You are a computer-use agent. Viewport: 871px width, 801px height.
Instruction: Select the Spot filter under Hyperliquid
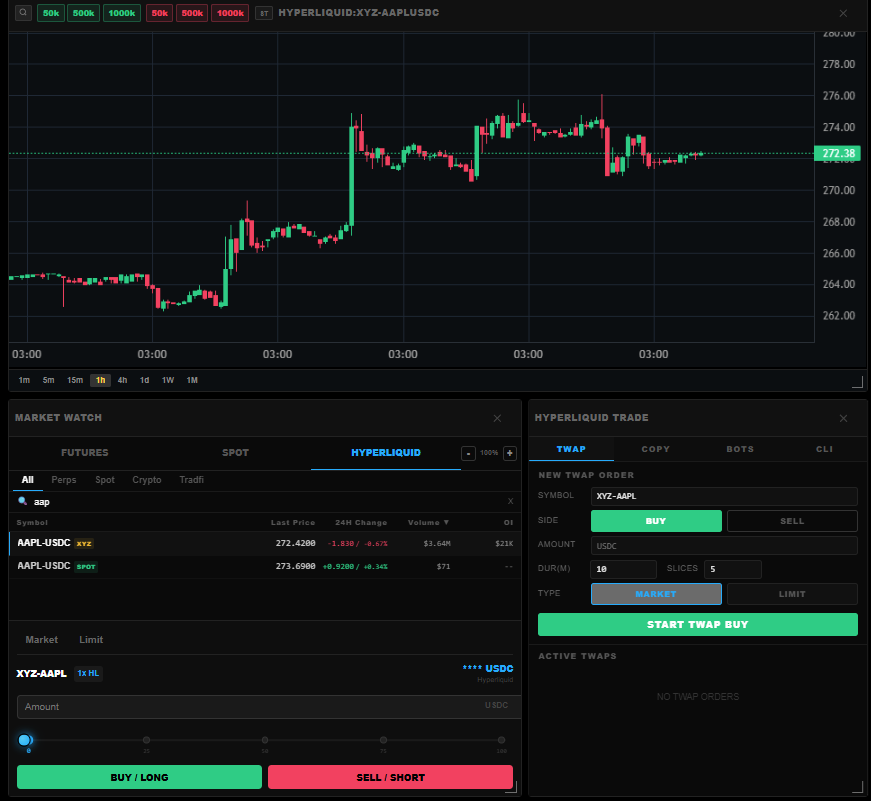click(x=105, y=480)
